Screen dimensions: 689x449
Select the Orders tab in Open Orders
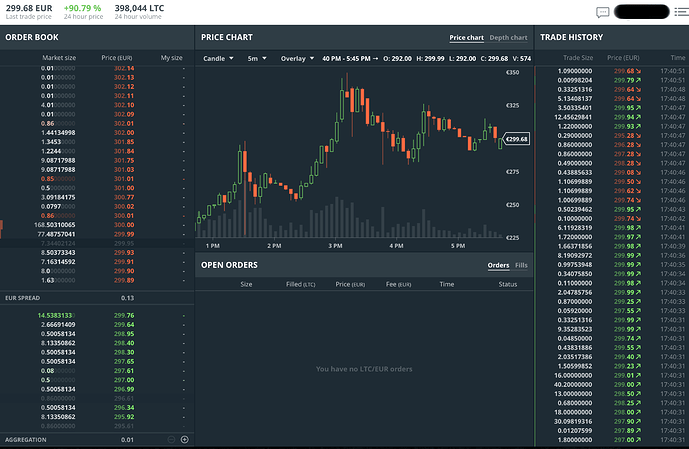click(x=498, y=265)
